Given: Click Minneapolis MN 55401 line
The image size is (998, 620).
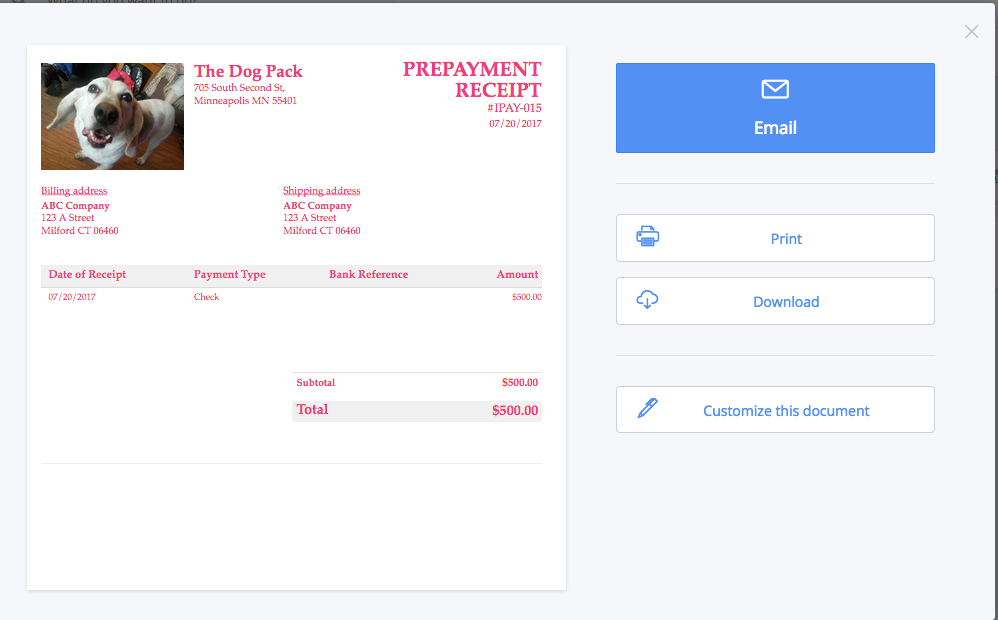Looking at the screenshot, I should point(245,101).
